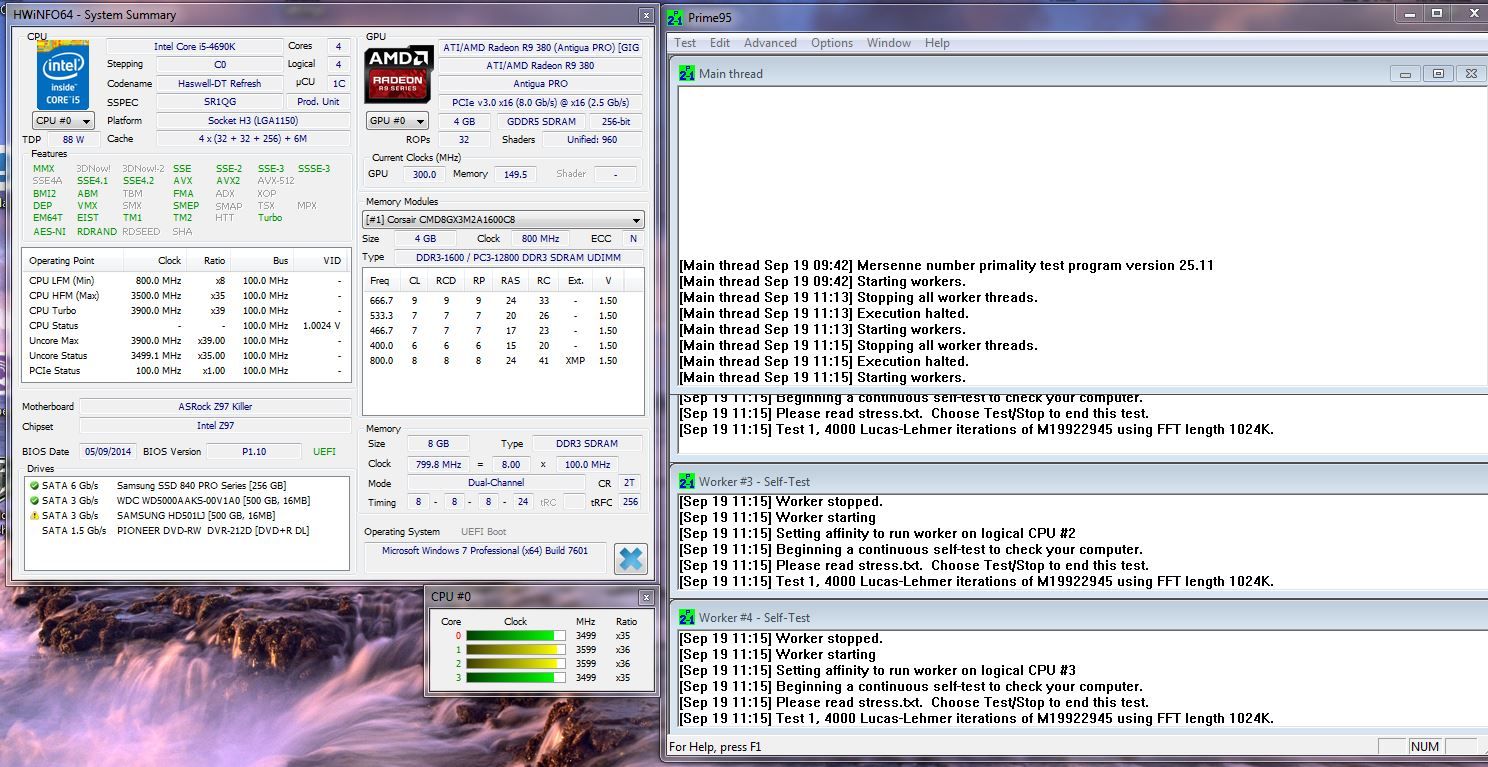Screen dimensions: 1488x767
Task: Click the AVX2 feature label
Action: click(228, 181)
